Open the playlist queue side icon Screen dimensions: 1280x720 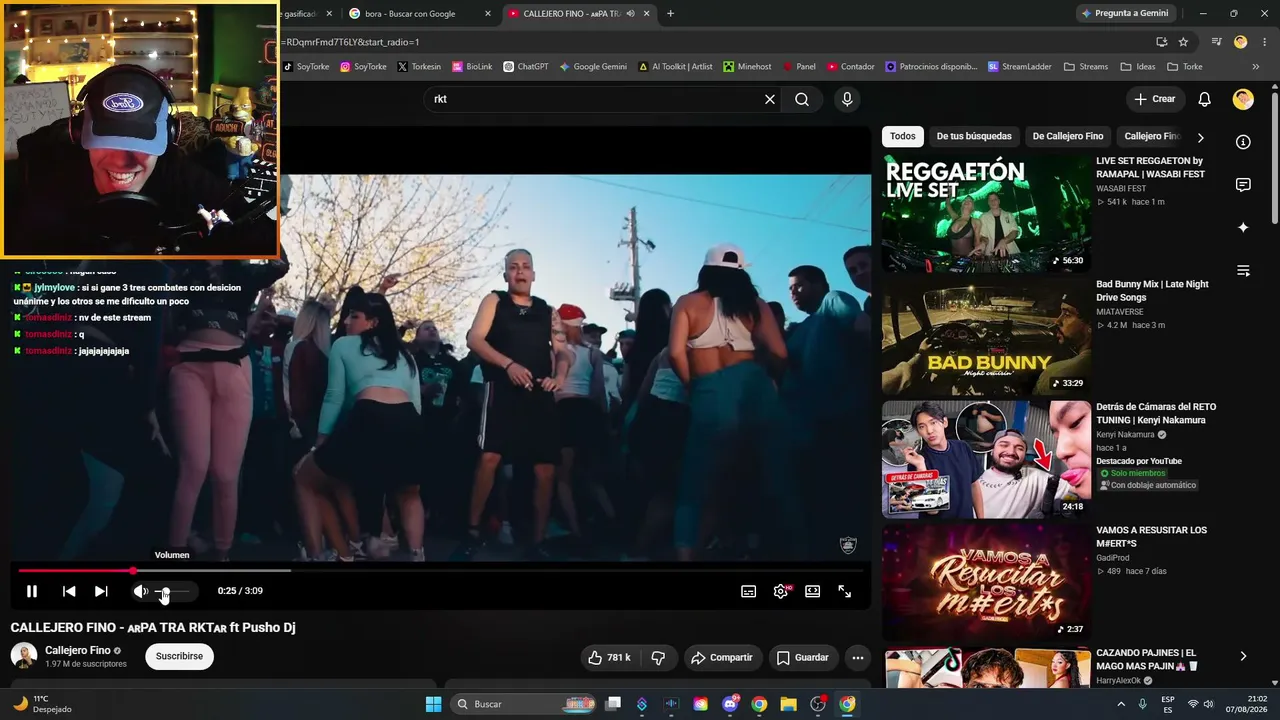coord(1243,271)
